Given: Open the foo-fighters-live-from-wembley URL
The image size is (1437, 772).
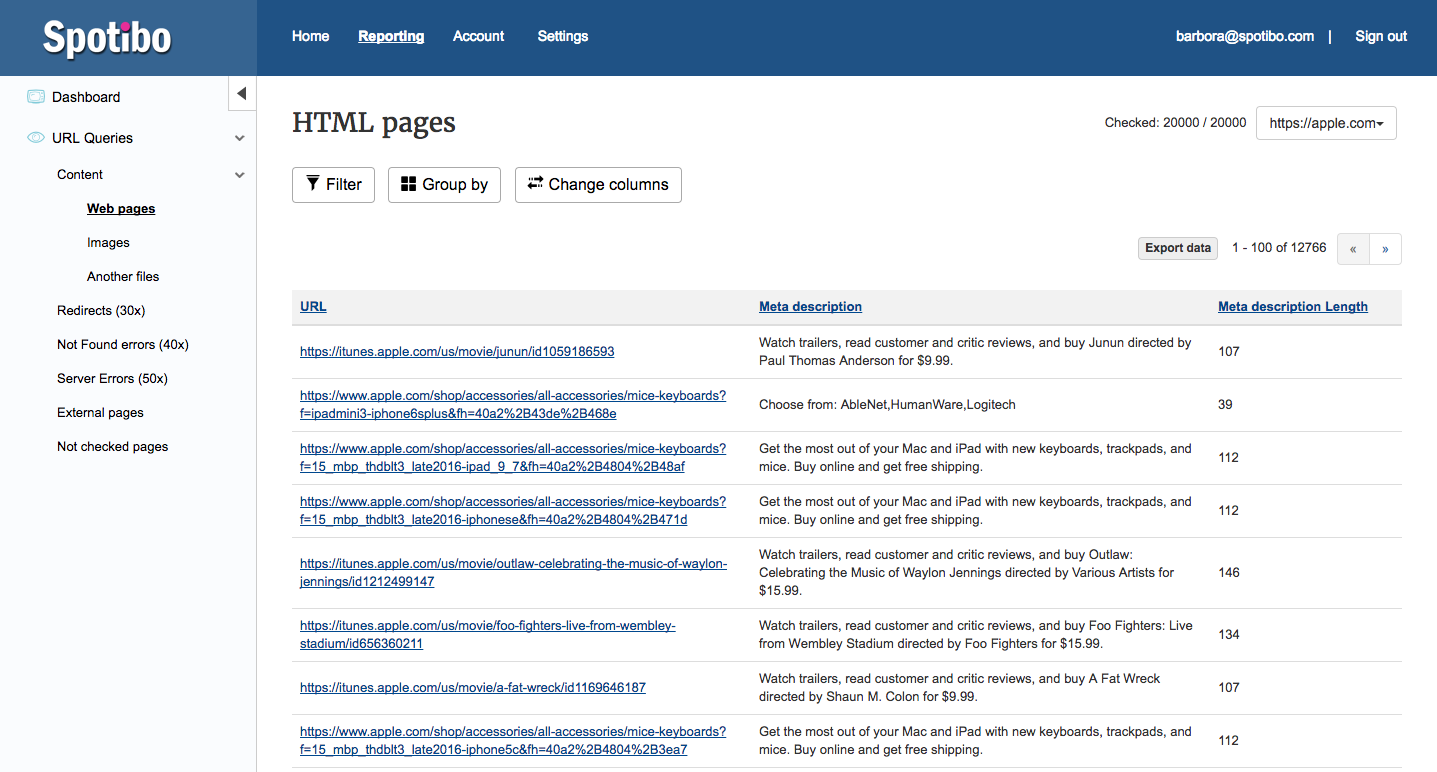Looking at the screenshot, I should coord(488,635).
